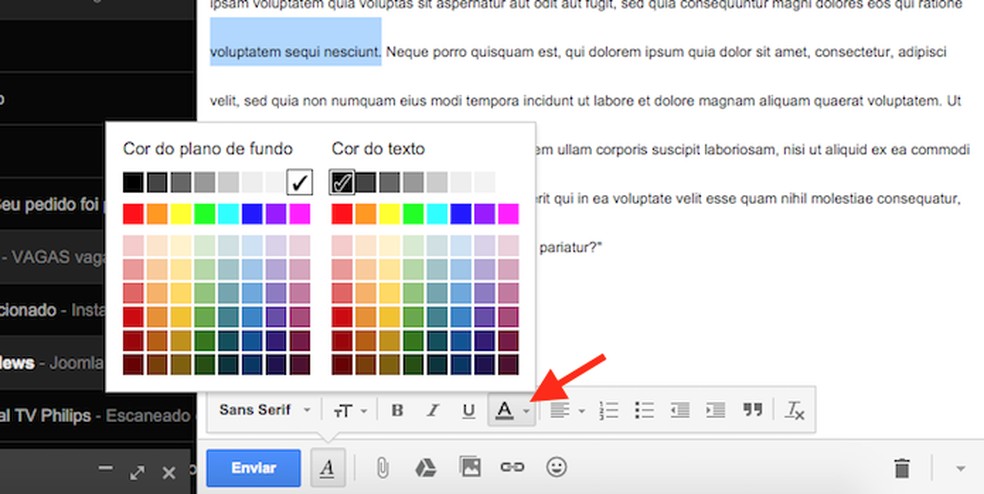This screenshot has height=494, width=984.
Task: Set the text color to bright red
Action: [x=342, y=214]
